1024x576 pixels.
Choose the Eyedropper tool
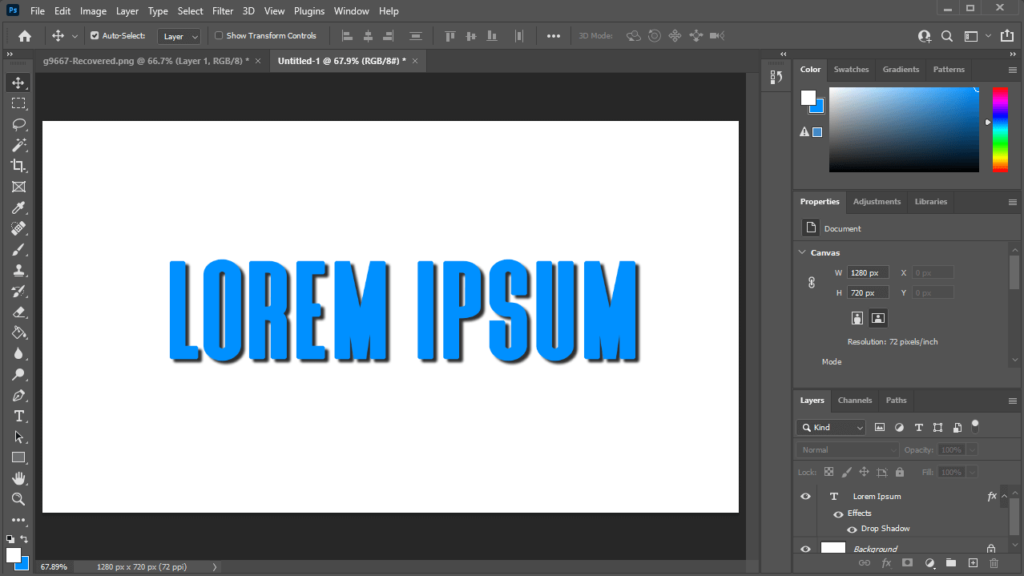pyautogui.click(x=18, y=207)
